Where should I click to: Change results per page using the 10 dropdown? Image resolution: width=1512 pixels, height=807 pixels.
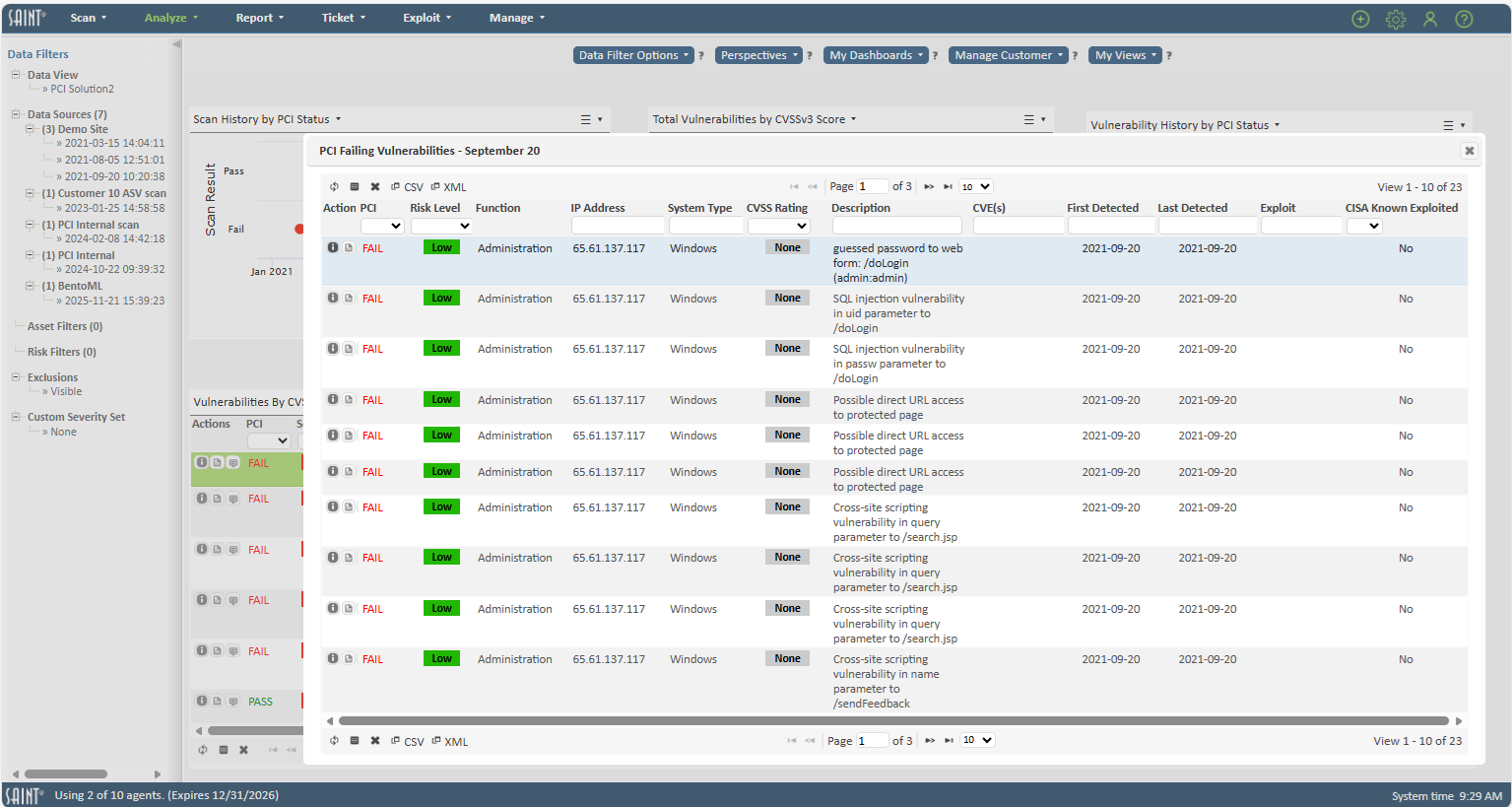point(975,186)
